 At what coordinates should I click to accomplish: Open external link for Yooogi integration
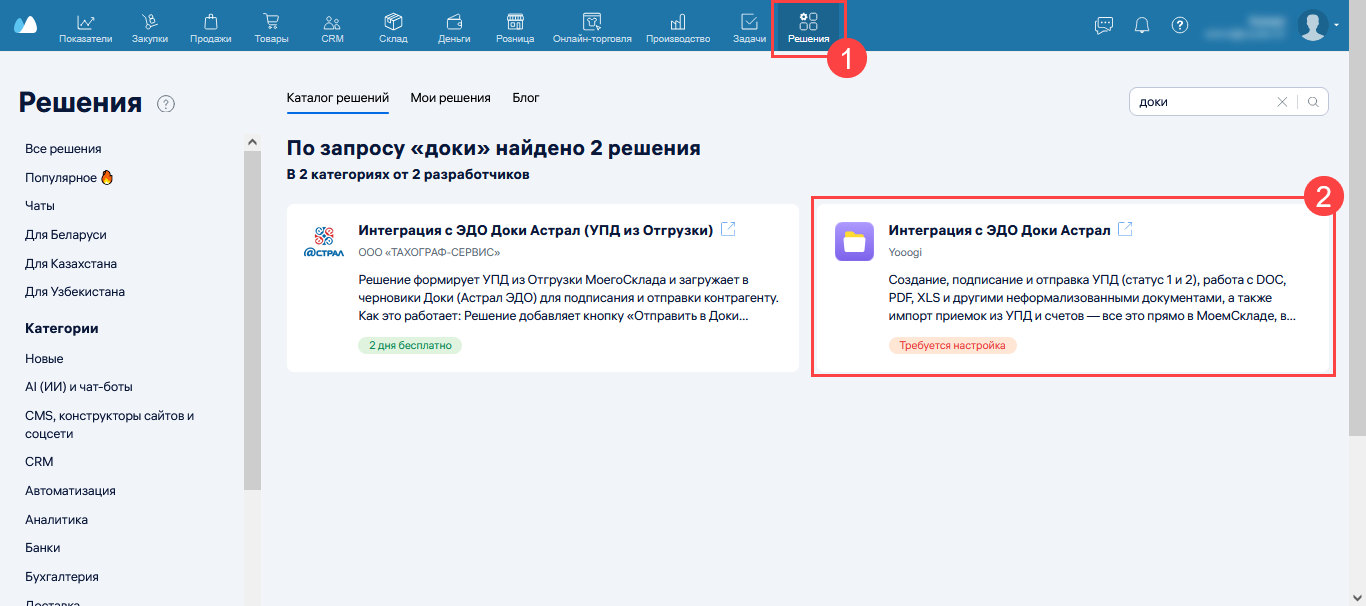[1125, 230]
